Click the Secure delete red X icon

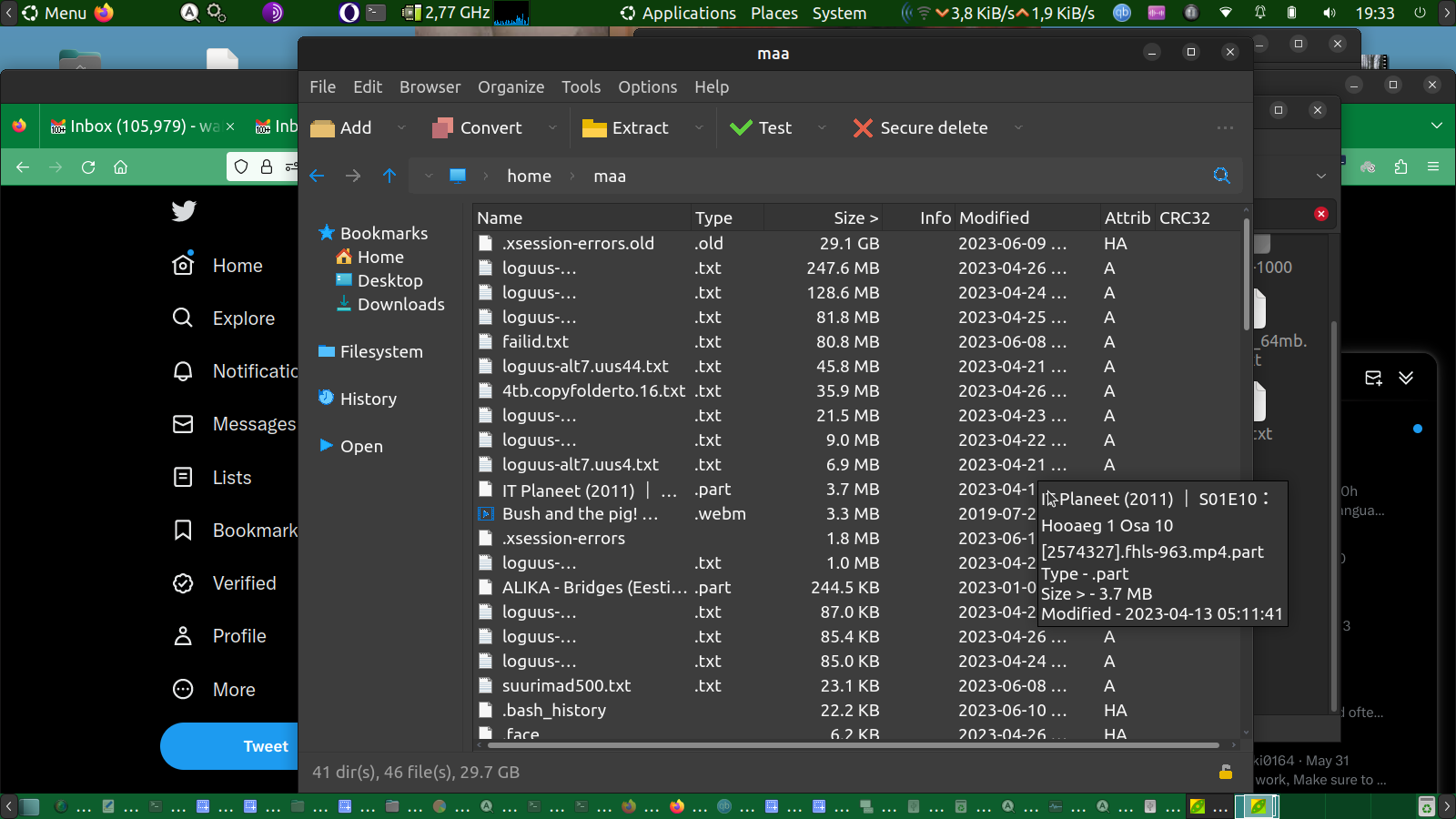863,128
